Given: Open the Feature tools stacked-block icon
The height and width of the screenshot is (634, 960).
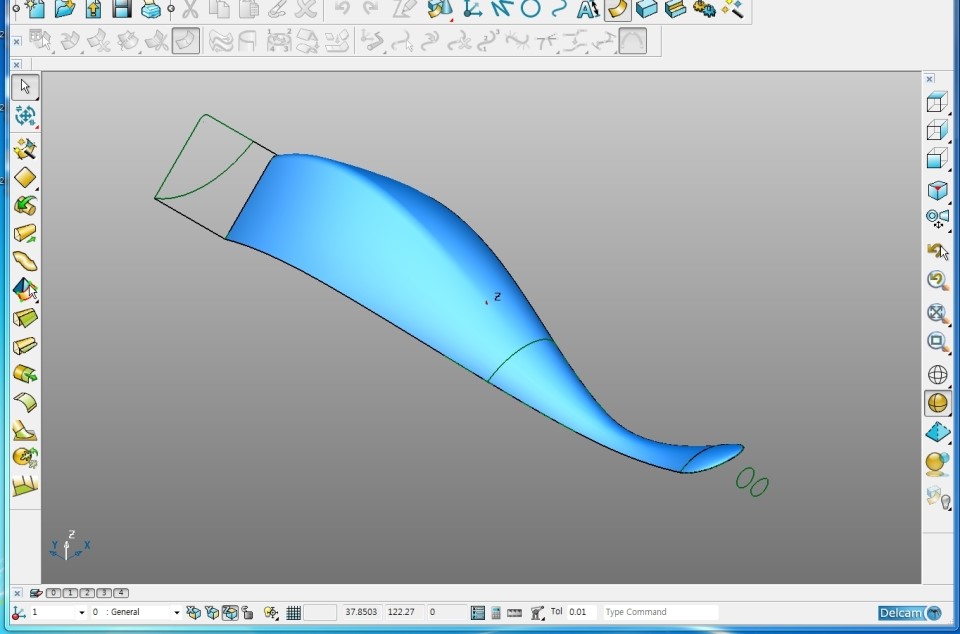Looking at the screenshot, I should pos(675,9).
